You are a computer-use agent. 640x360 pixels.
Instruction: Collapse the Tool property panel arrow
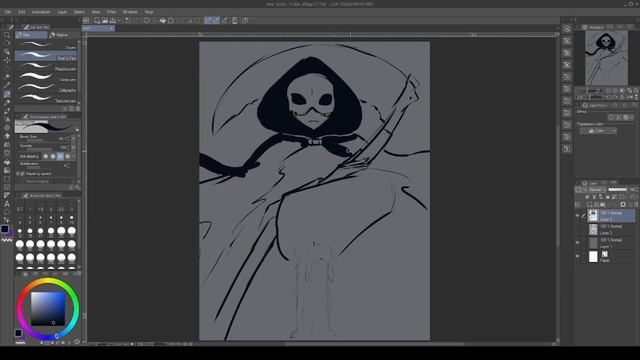tap(18, 117)
